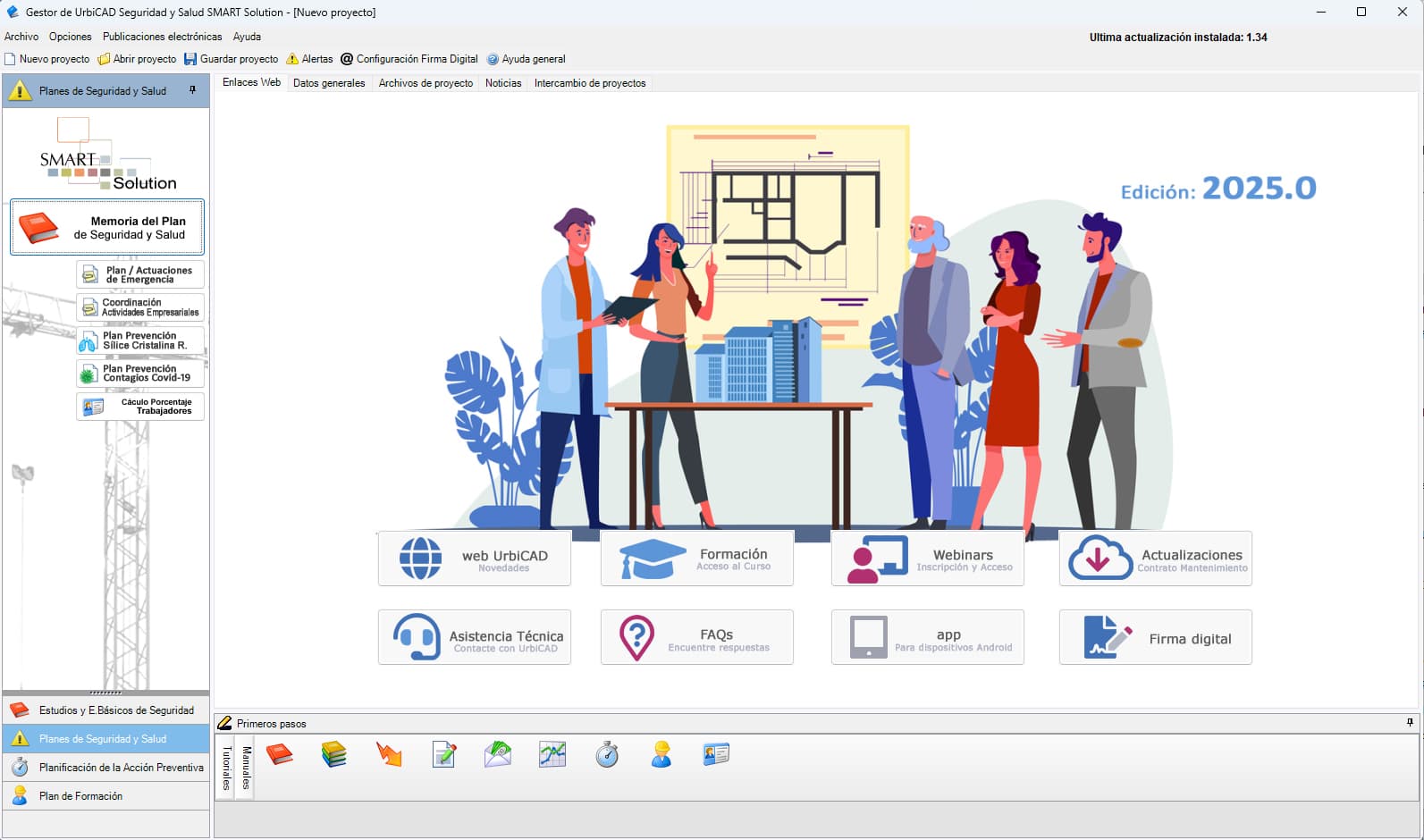This screenshot has height=840, width=1424.
Task: Minimize the Gestor de UrbiCAD window
Action: click(x=1321, y=12)
